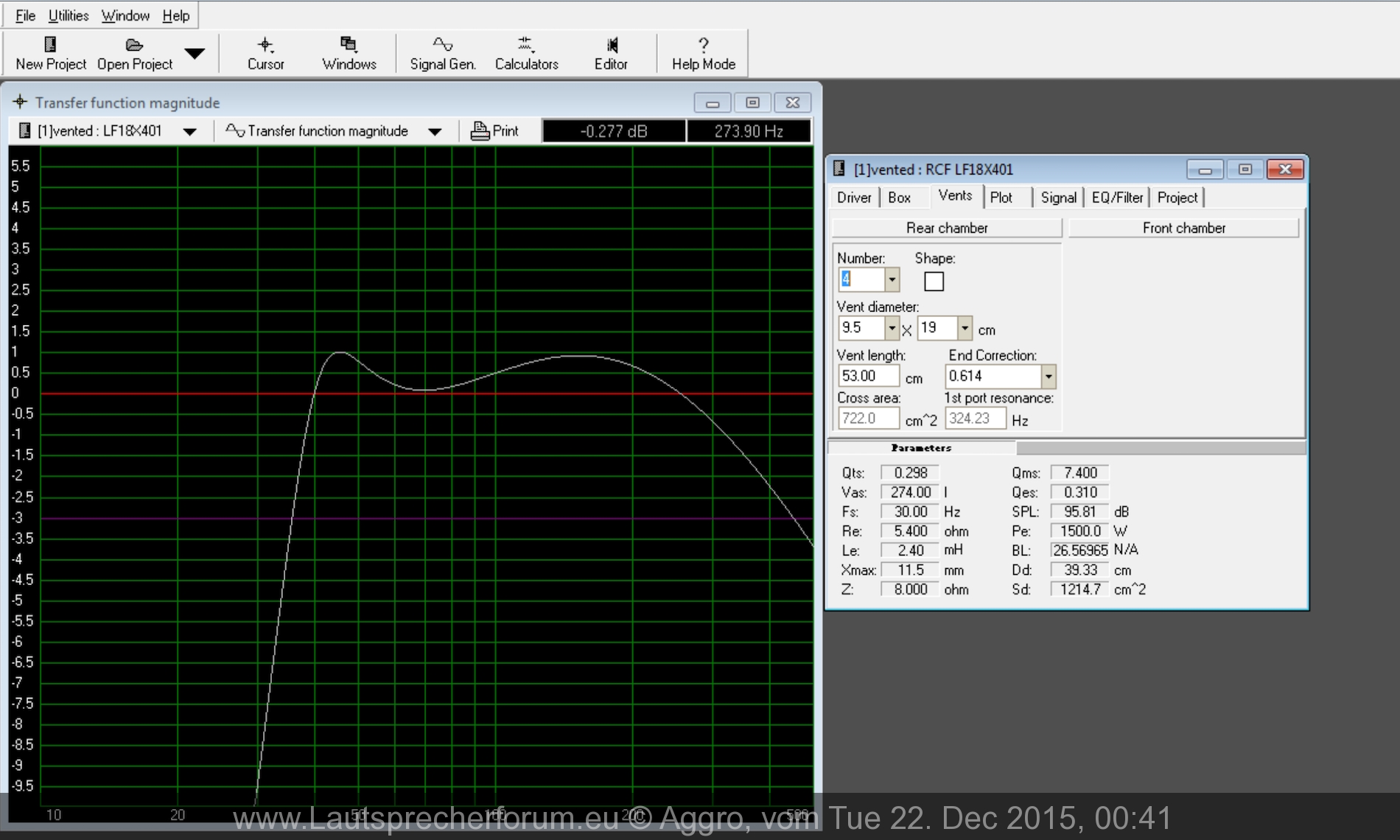This screenshot has height=840, width=1400.
Task: Expand the vent Number dropdown
Action: pos(892,280)
